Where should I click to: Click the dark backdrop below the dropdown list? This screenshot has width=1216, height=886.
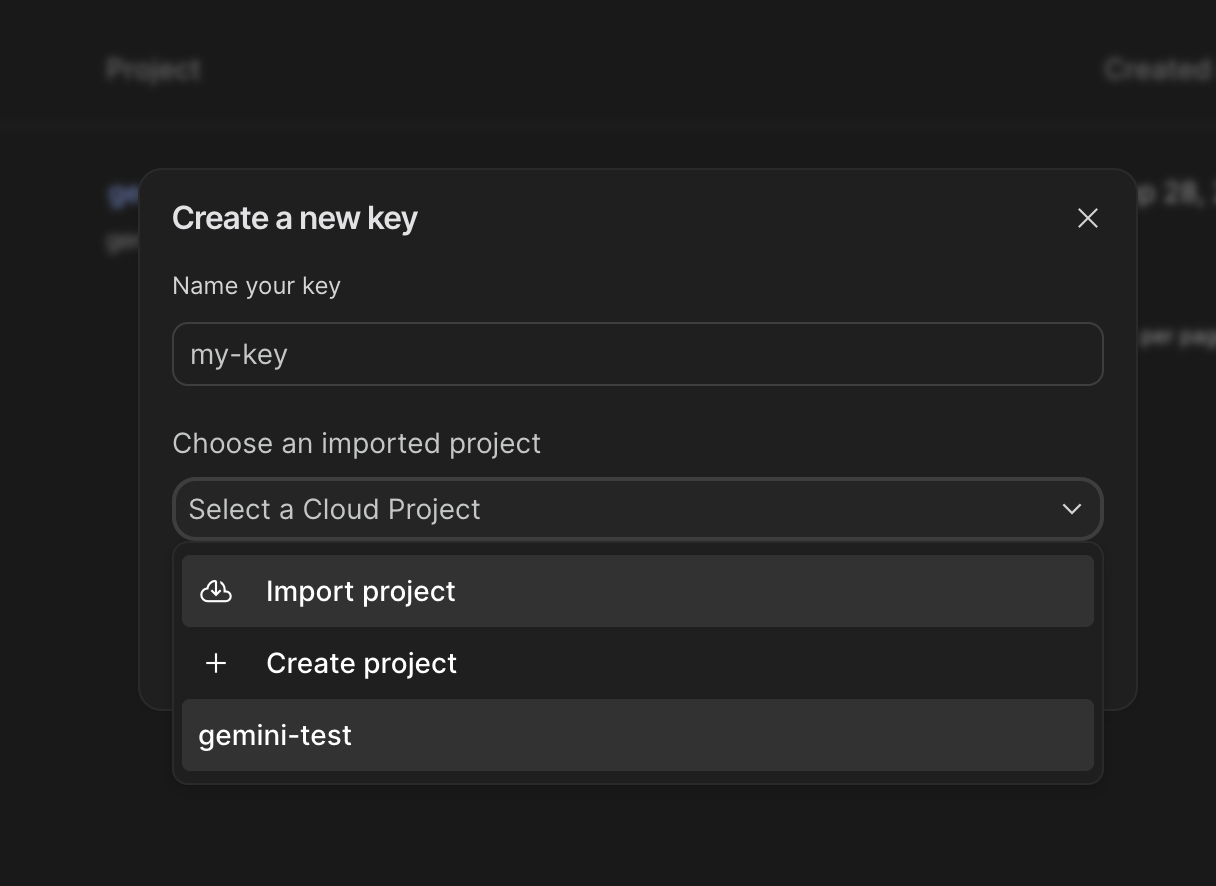coord(637,835)
